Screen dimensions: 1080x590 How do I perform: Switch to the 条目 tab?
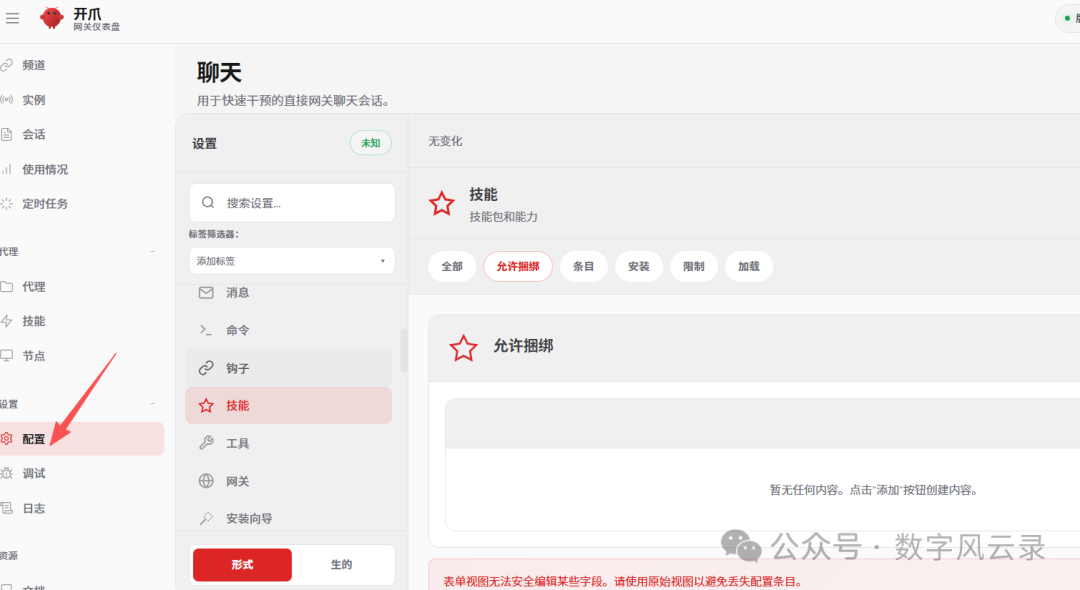pos(584,266)
